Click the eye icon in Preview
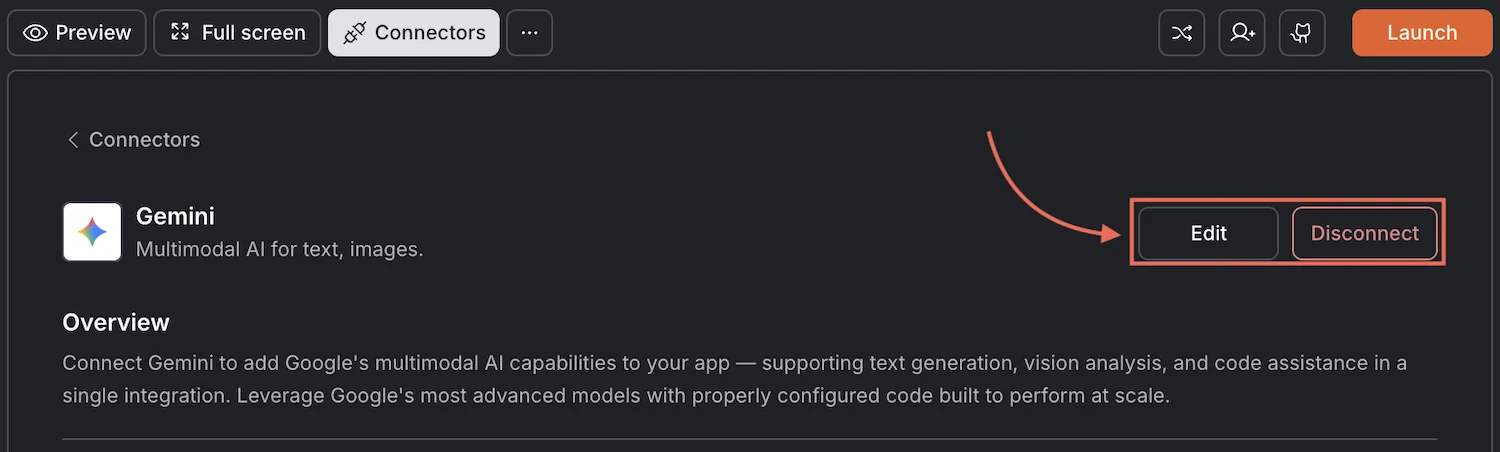Viewport: 1500px width, 452px height. [35, 33]
